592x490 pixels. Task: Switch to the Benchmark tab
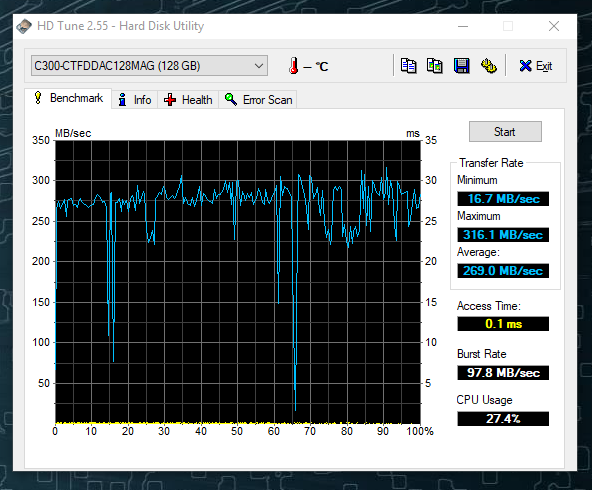68,98
